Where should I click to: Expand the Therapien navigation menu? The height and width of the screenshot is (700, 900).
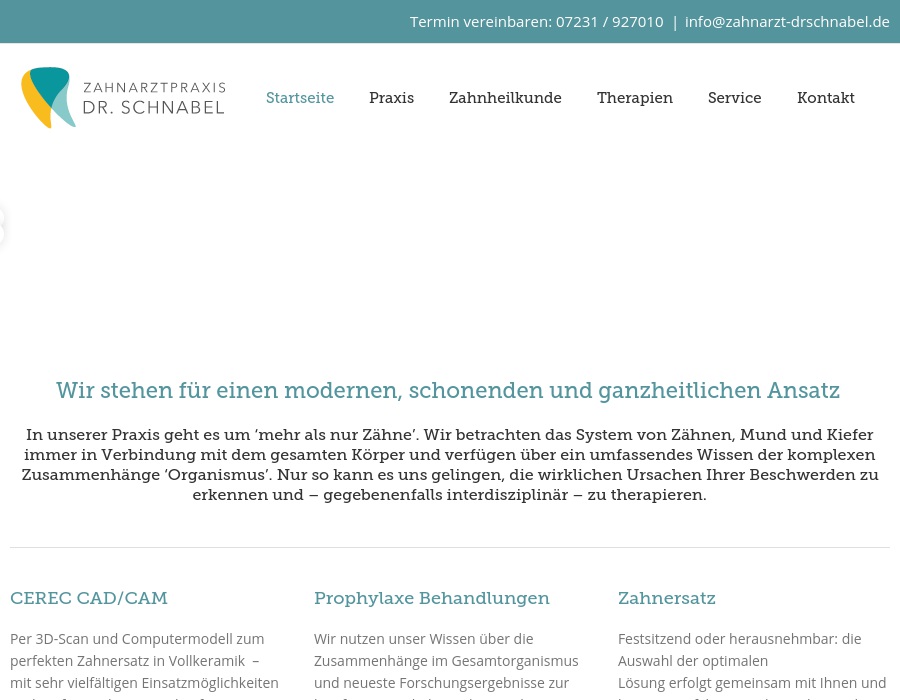pyautogui.click(x=634, y=97)
